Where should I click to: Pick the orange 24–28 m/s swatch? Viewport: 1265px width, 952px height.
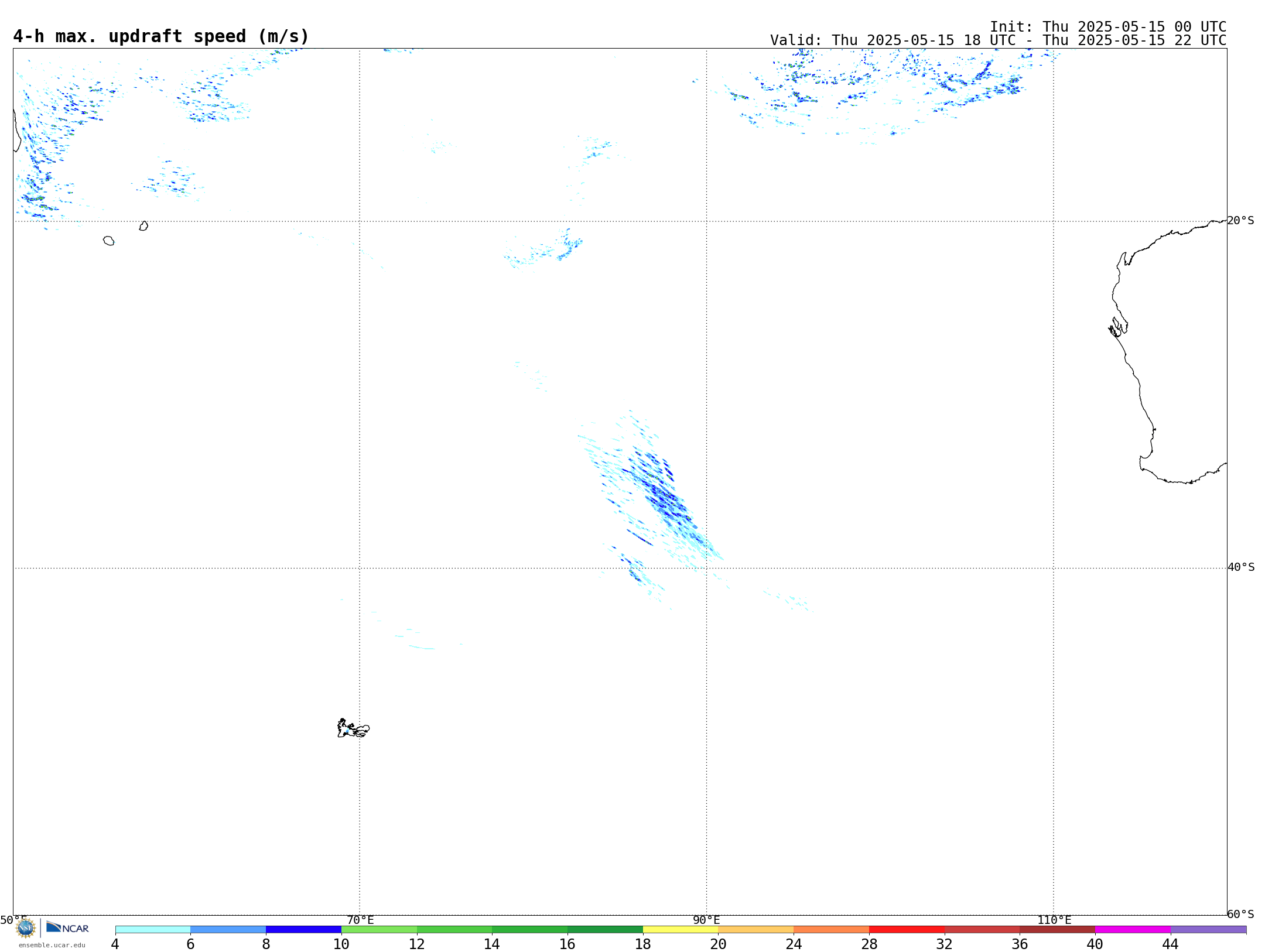[x=832, y=930]
